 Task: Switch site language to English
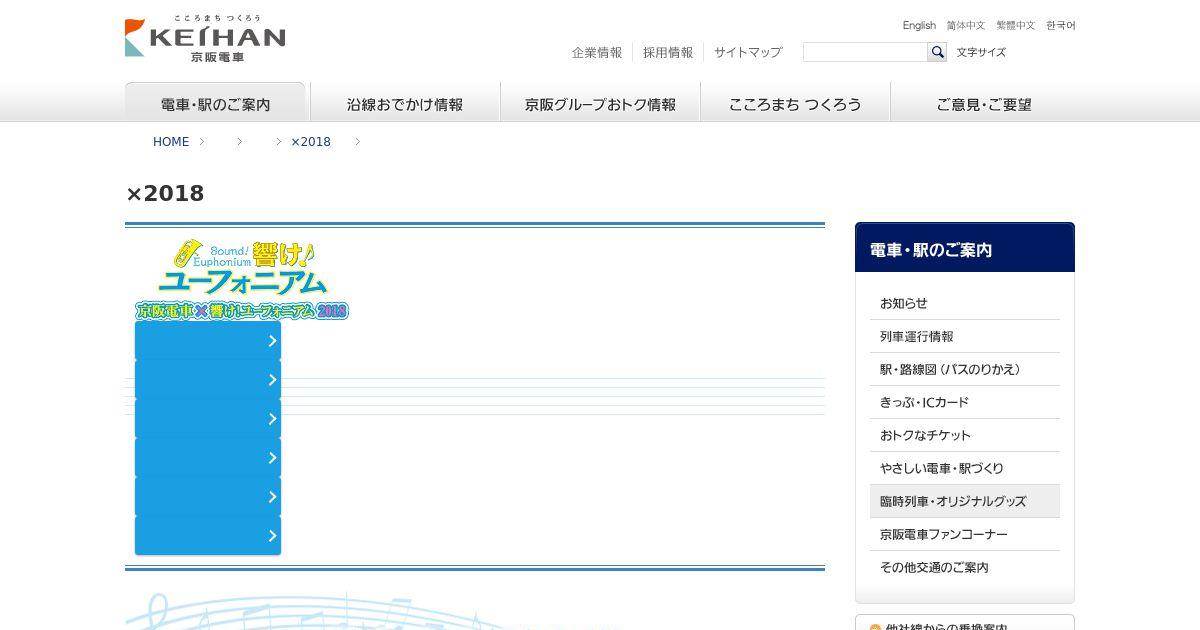click(919, 25)
